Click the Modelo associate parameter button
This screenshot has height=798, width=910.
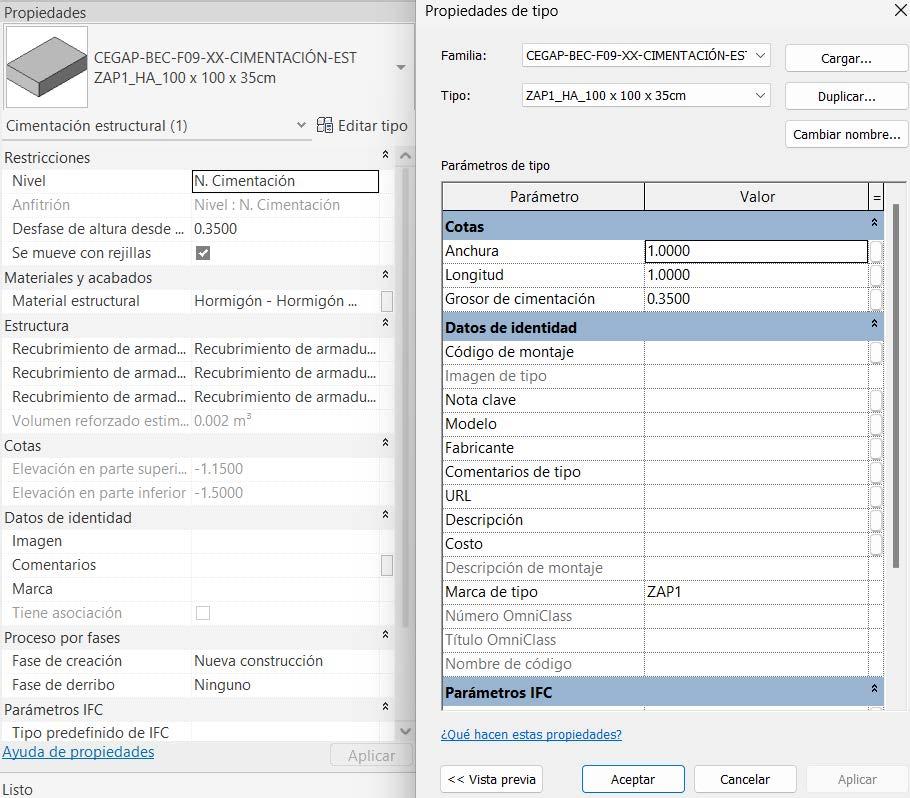876,424
